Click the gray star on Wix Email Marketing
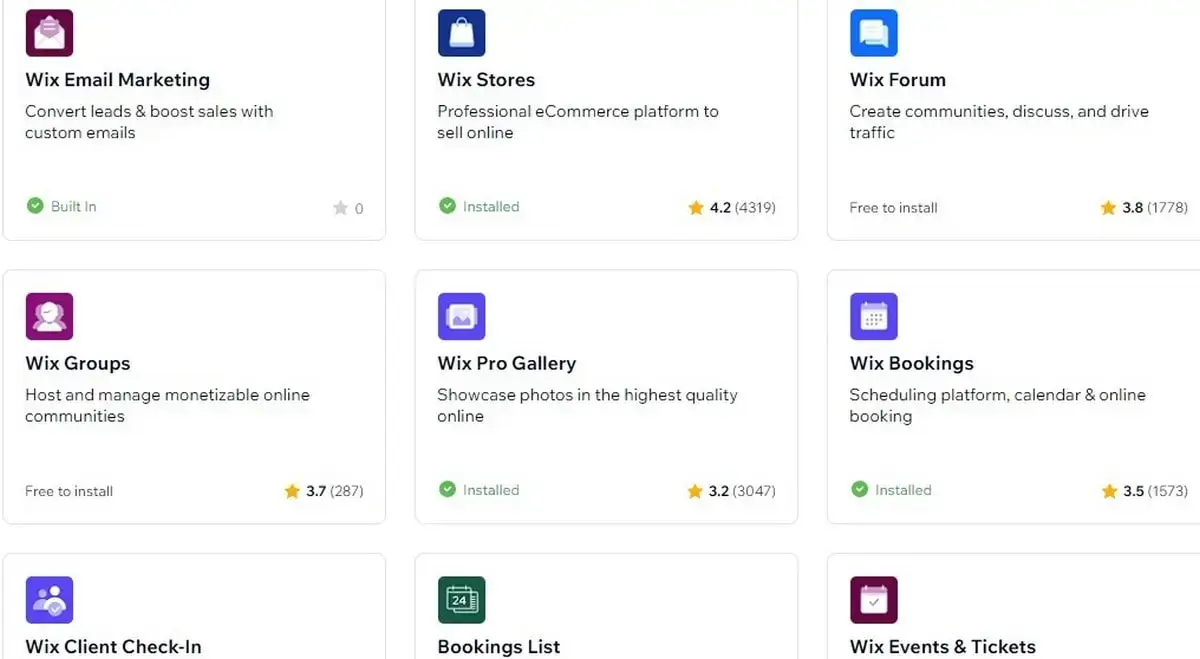Image resolution: width=1200 pixels, height=659 pixels. pyautogui.click(x=340, y=208)
